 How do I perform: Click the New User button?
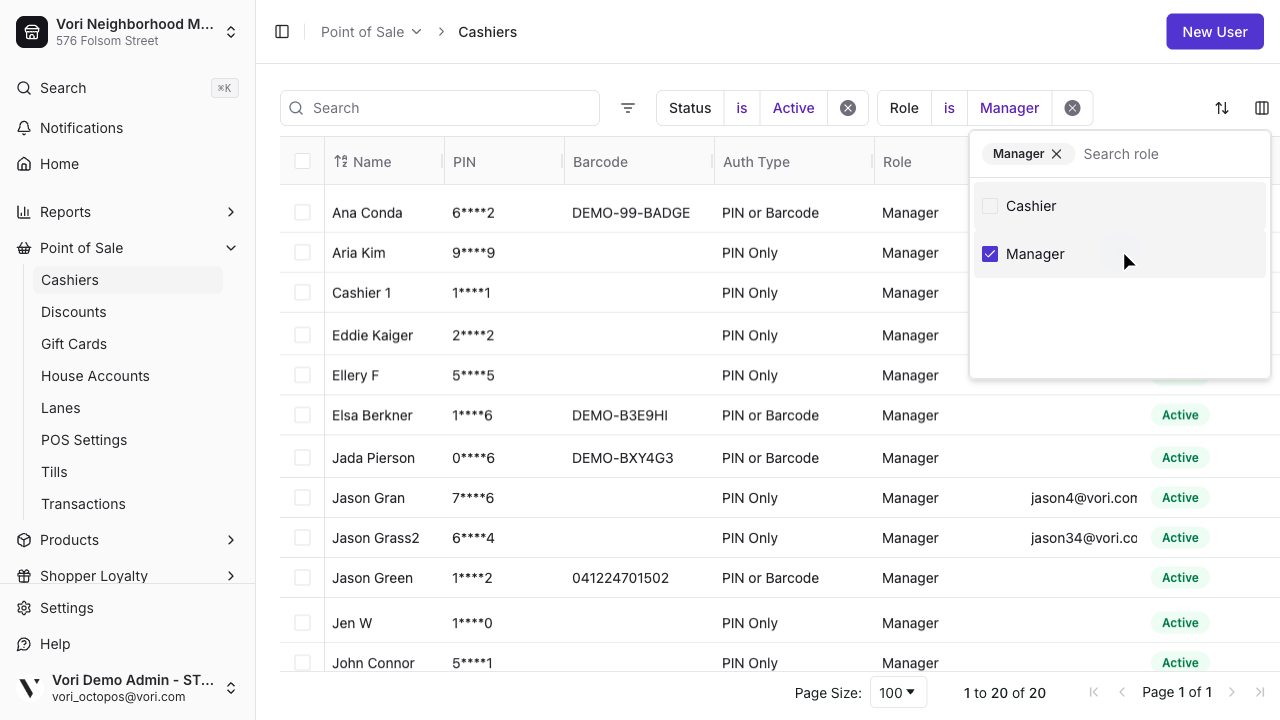point(1214,31)
